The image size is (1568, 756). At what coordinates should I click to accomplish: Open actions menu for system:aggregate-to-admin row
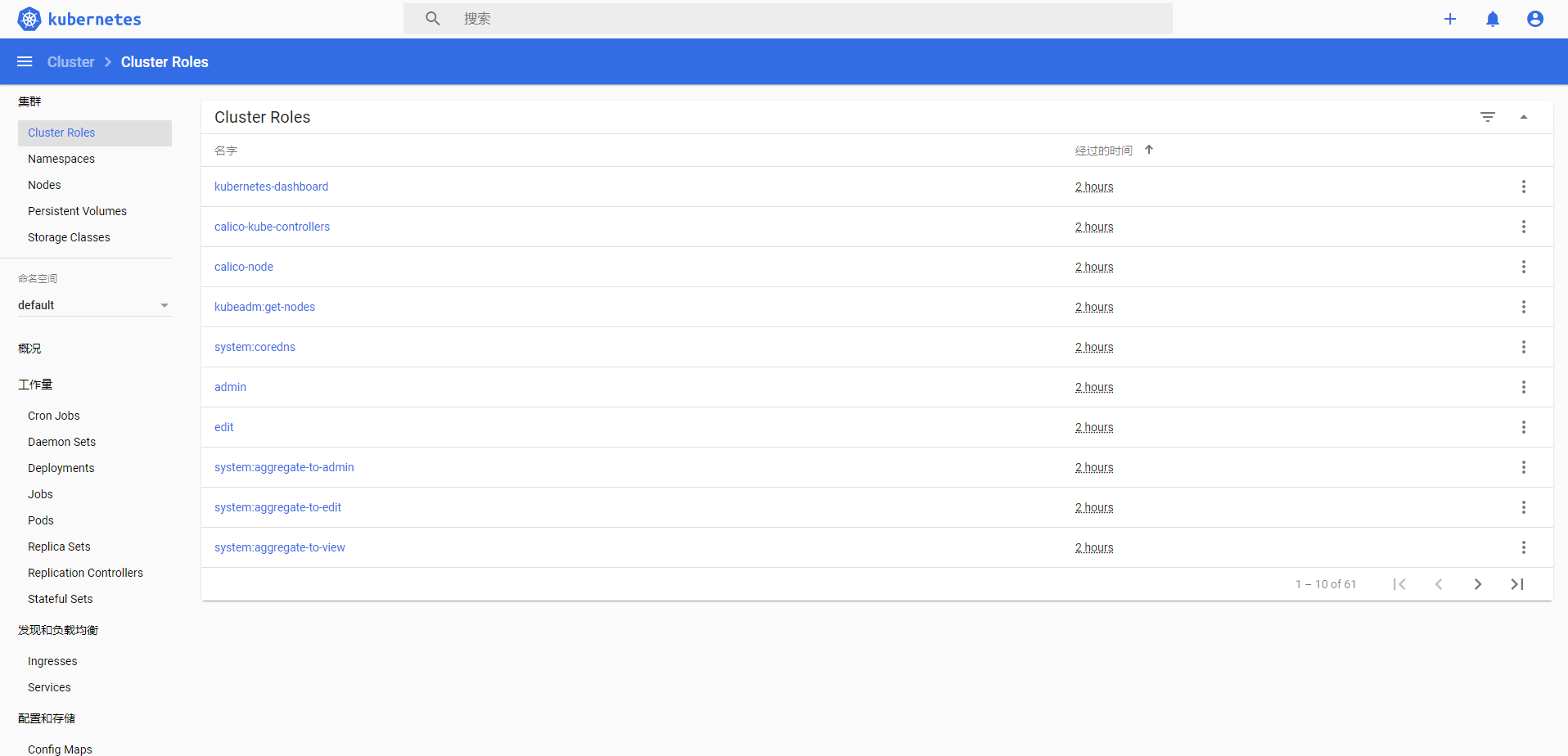[1524, 467]
